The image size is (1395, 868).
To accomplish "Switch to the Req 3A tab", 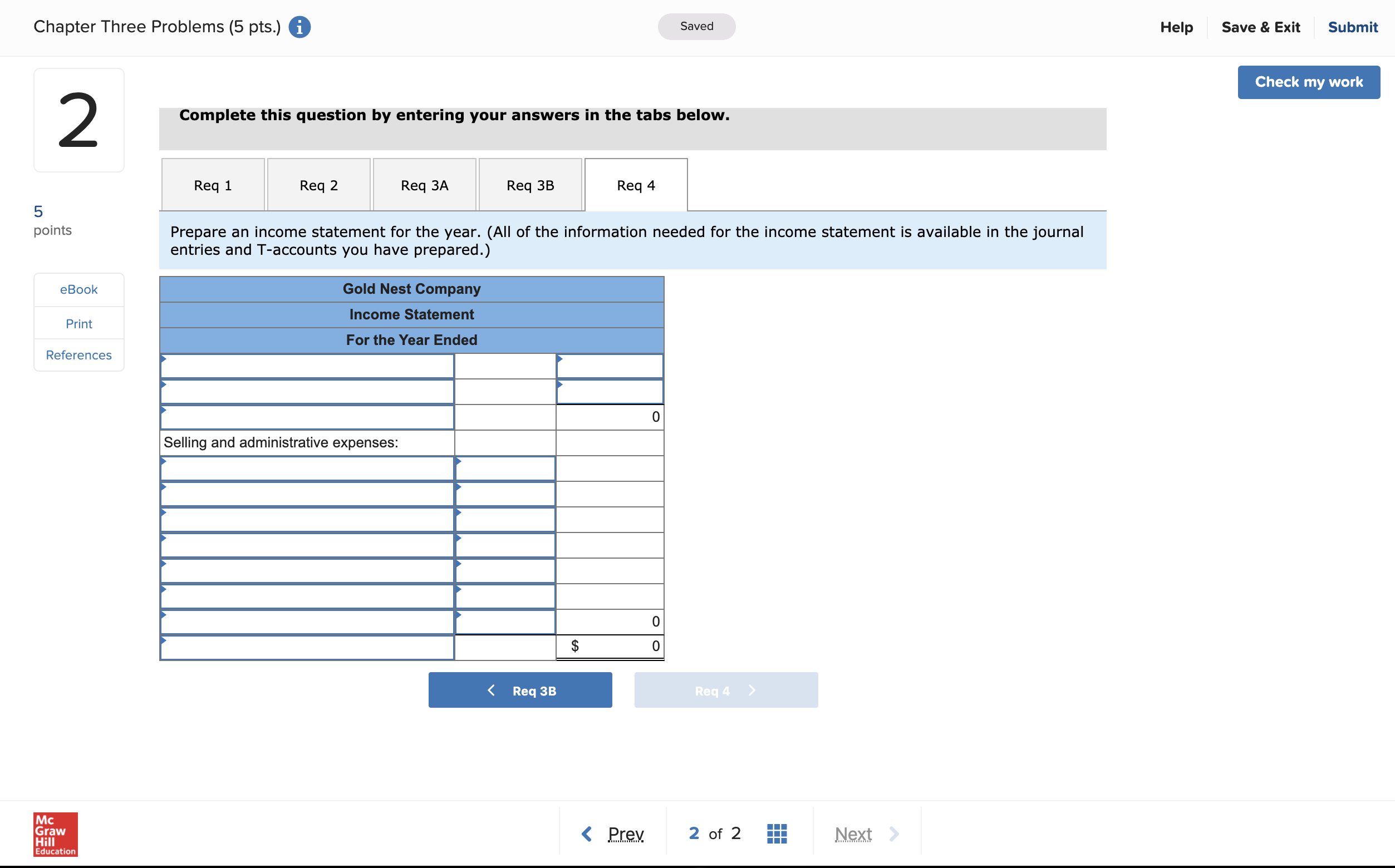I will point(424,185).
